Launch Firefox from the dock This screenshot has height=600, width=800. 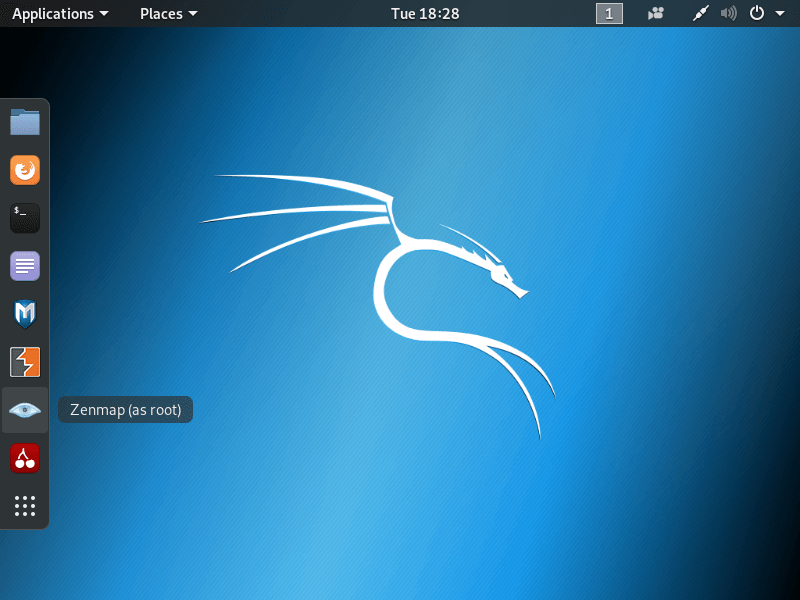(24, 170)
